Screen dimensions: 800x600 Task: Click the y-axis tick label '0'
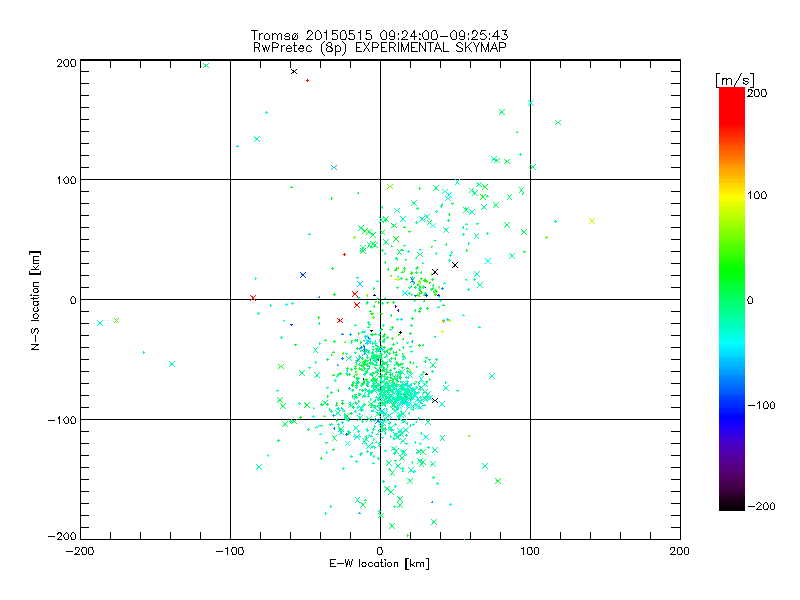(x=73, y=300)
